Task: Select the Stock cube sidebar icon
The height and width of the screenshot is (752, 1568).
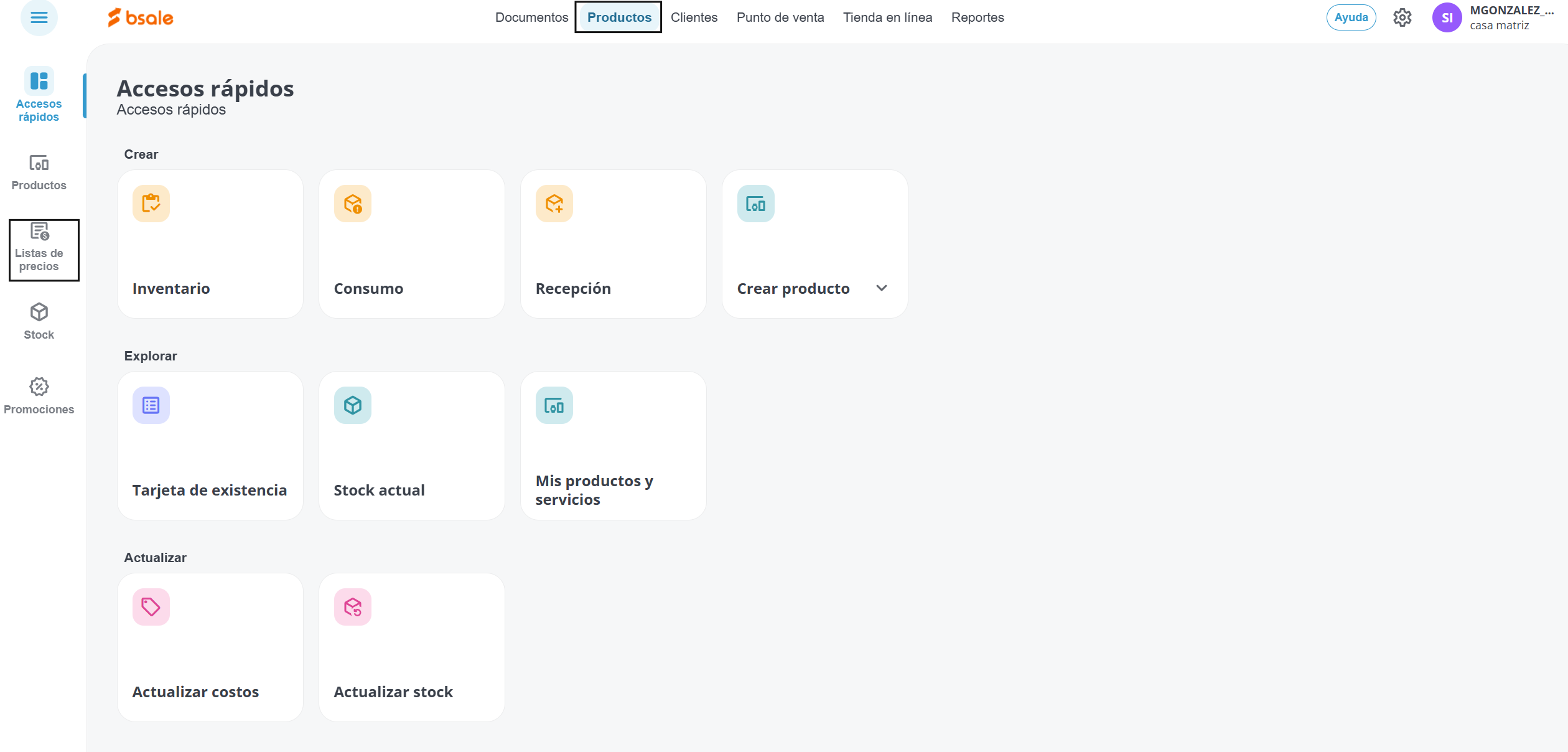Action: (39, 312)
